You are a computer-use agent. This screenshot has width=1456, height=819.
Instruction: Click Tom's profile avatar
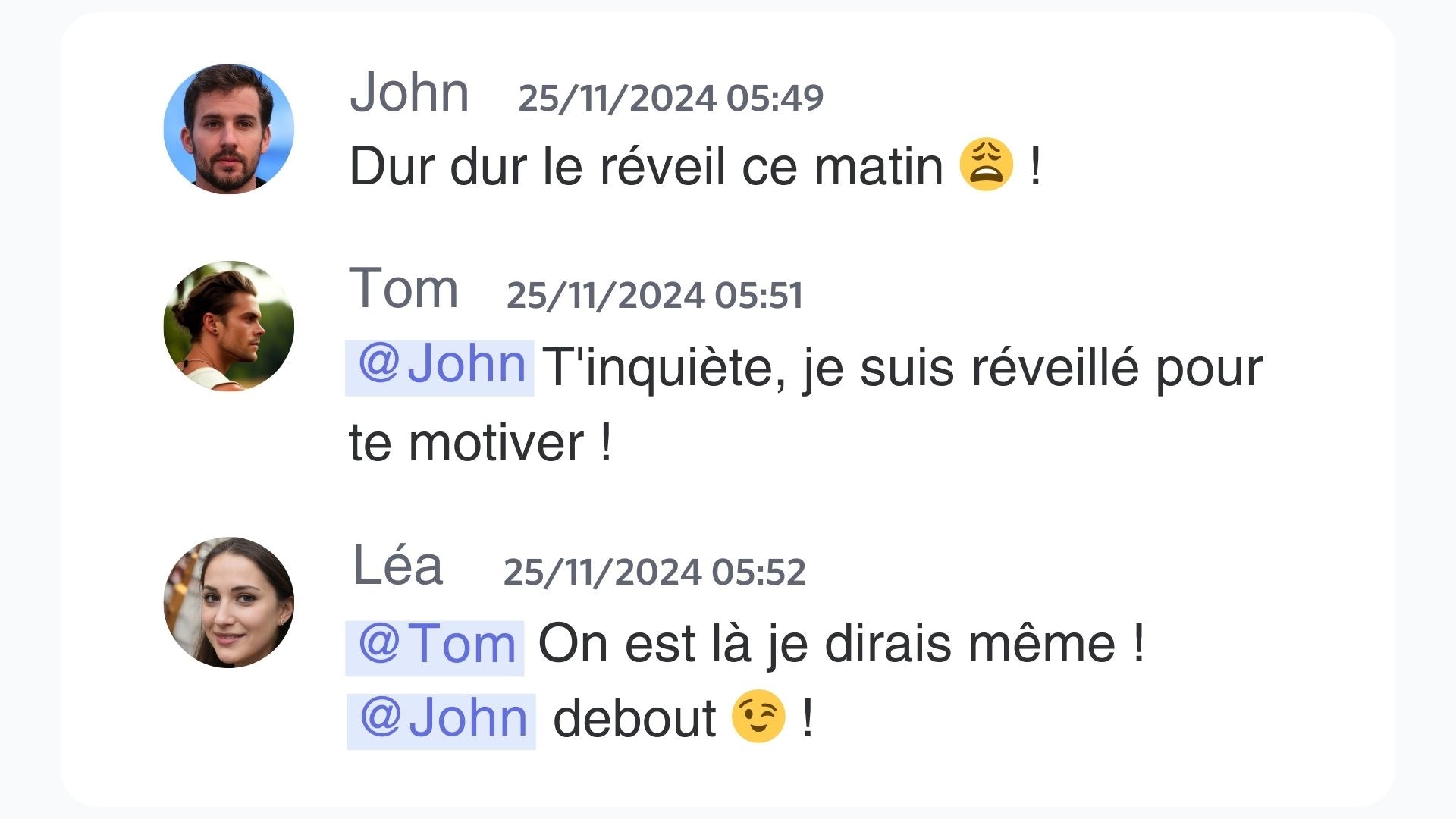(x=228, y=326)
